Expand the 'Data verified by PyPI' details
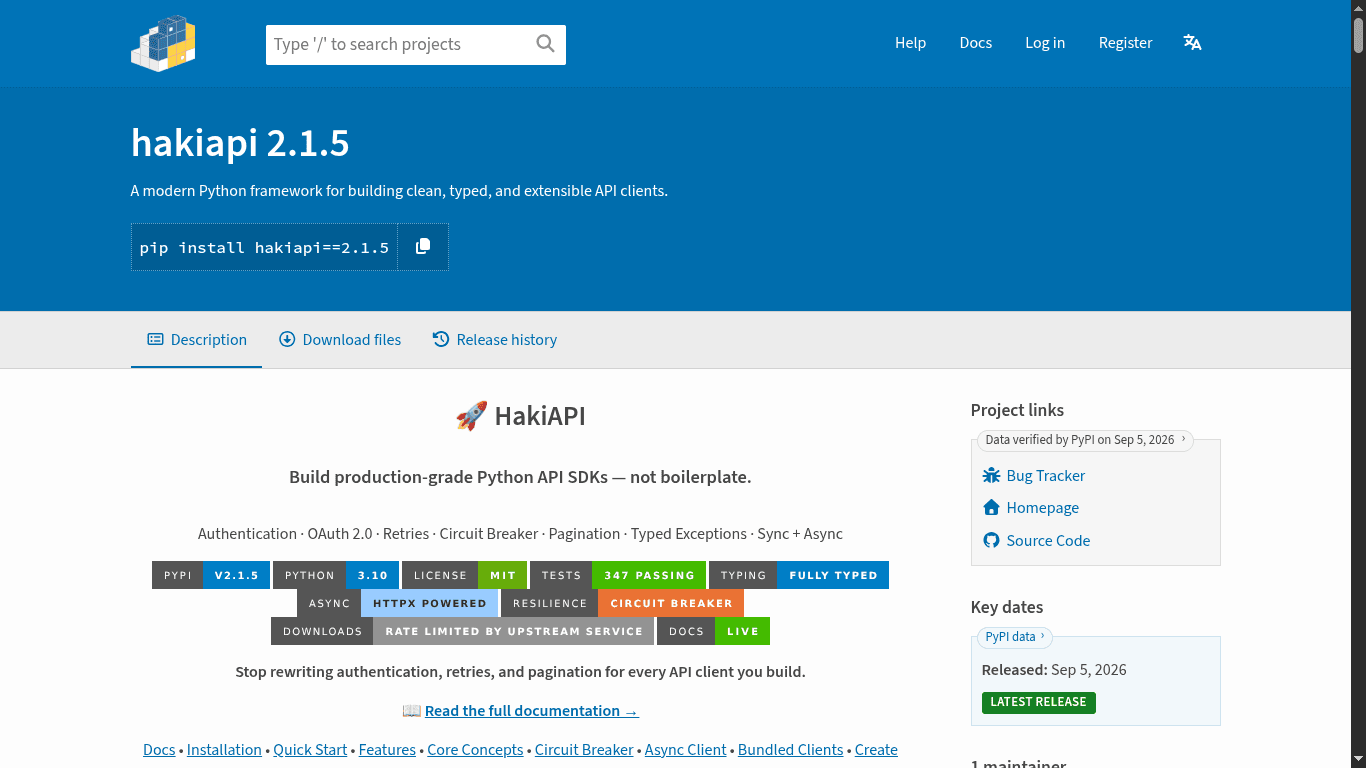 tap(1084, 440)
